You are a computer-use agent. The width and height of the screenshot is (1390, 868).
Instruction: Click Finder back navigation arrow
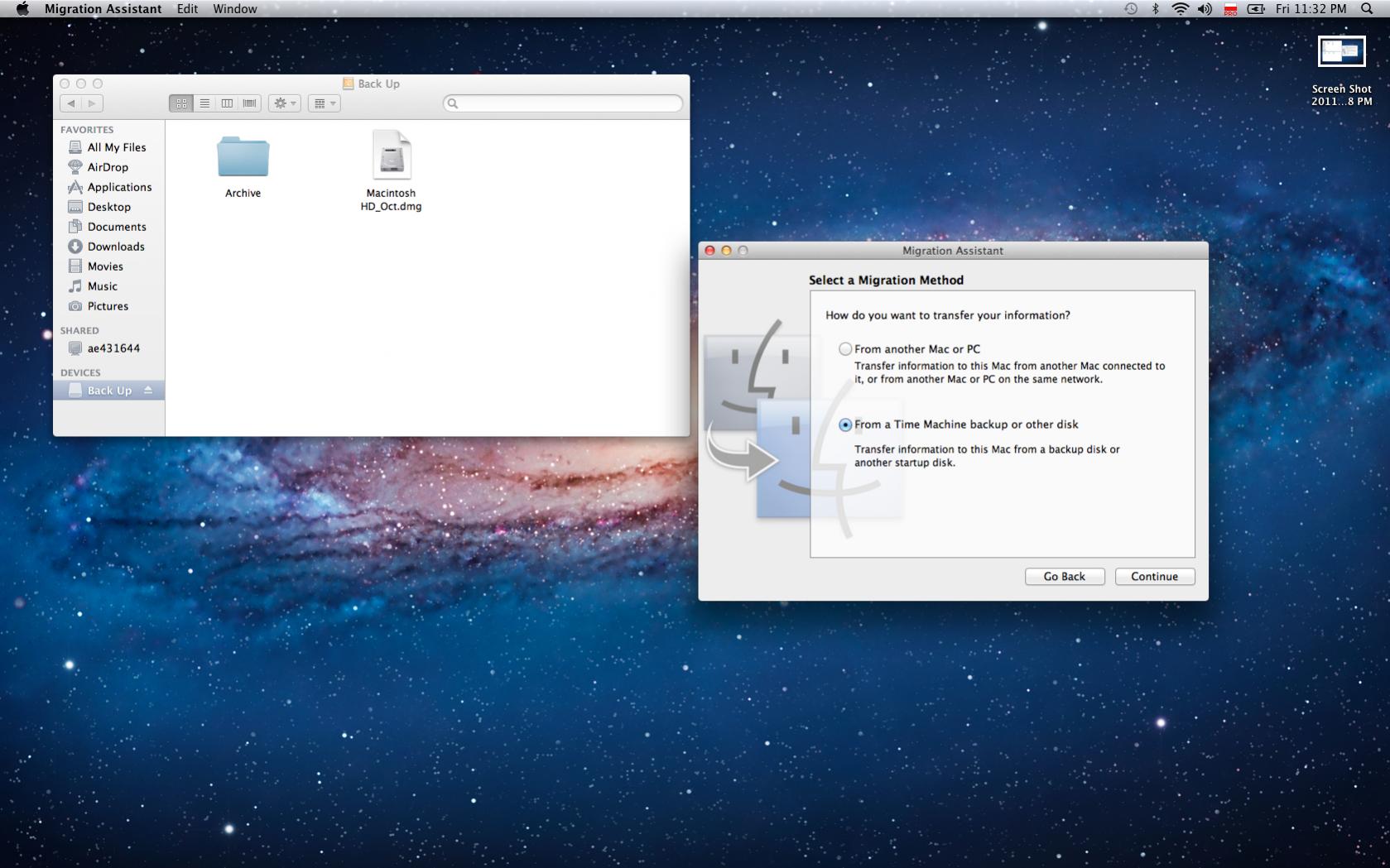[71, 103]
